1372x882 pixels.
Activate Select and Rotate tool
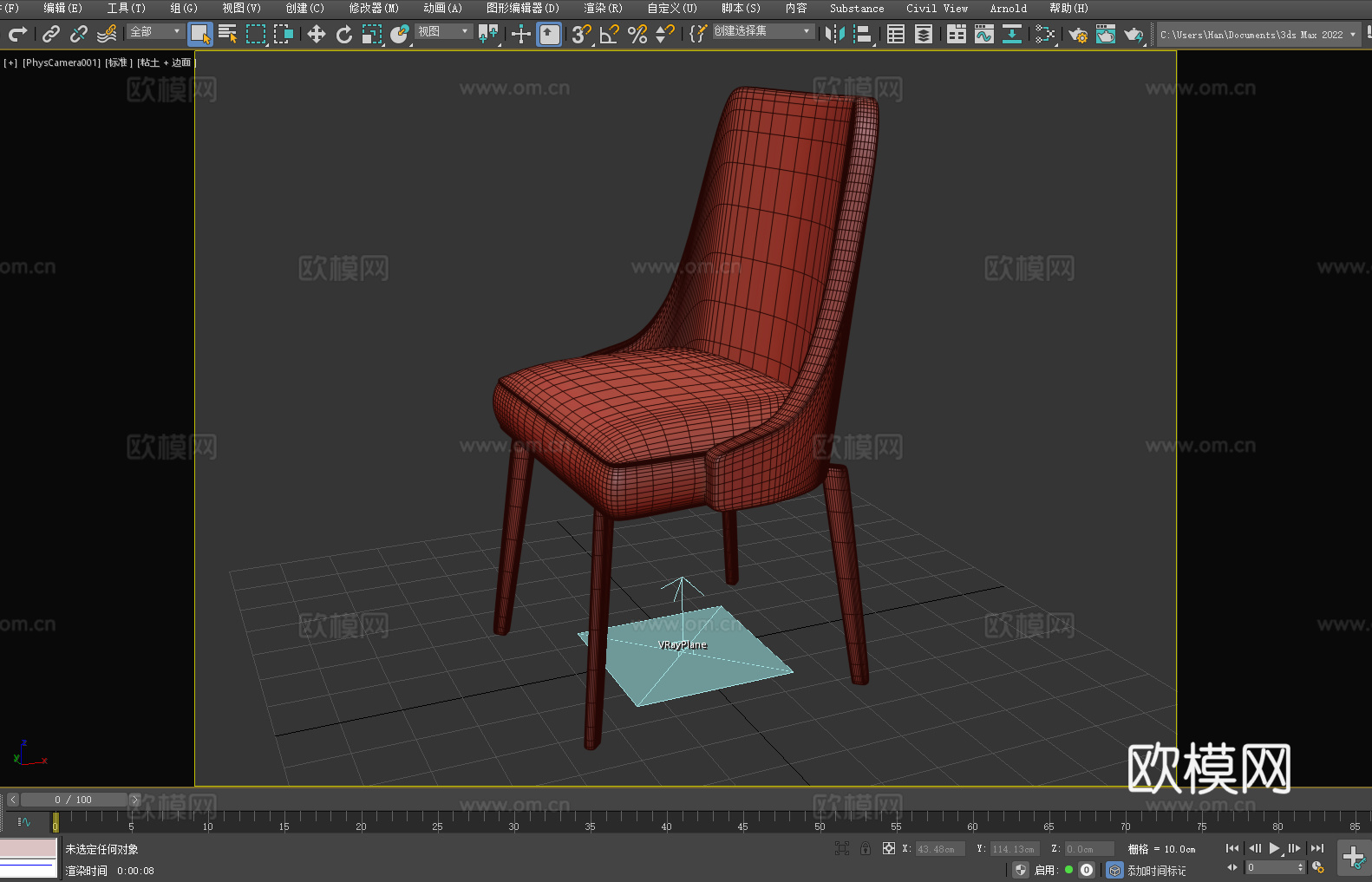coord(344,34)
